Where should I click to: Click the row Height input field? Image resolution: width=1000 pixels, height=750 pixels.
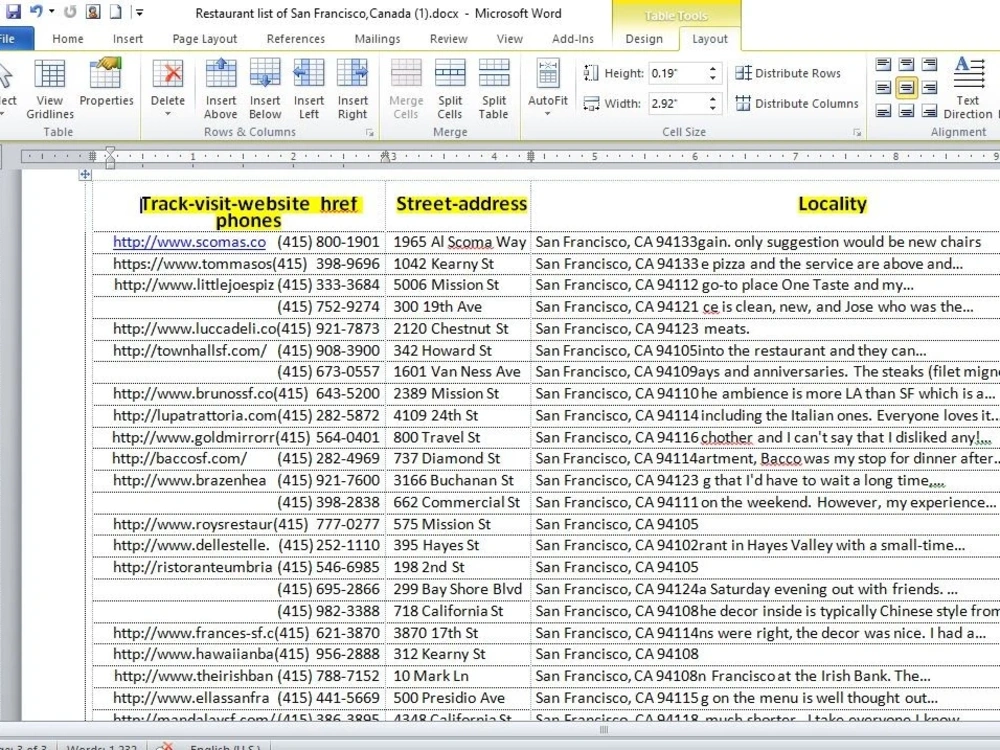pyautogui.click(x=676, y=73)
